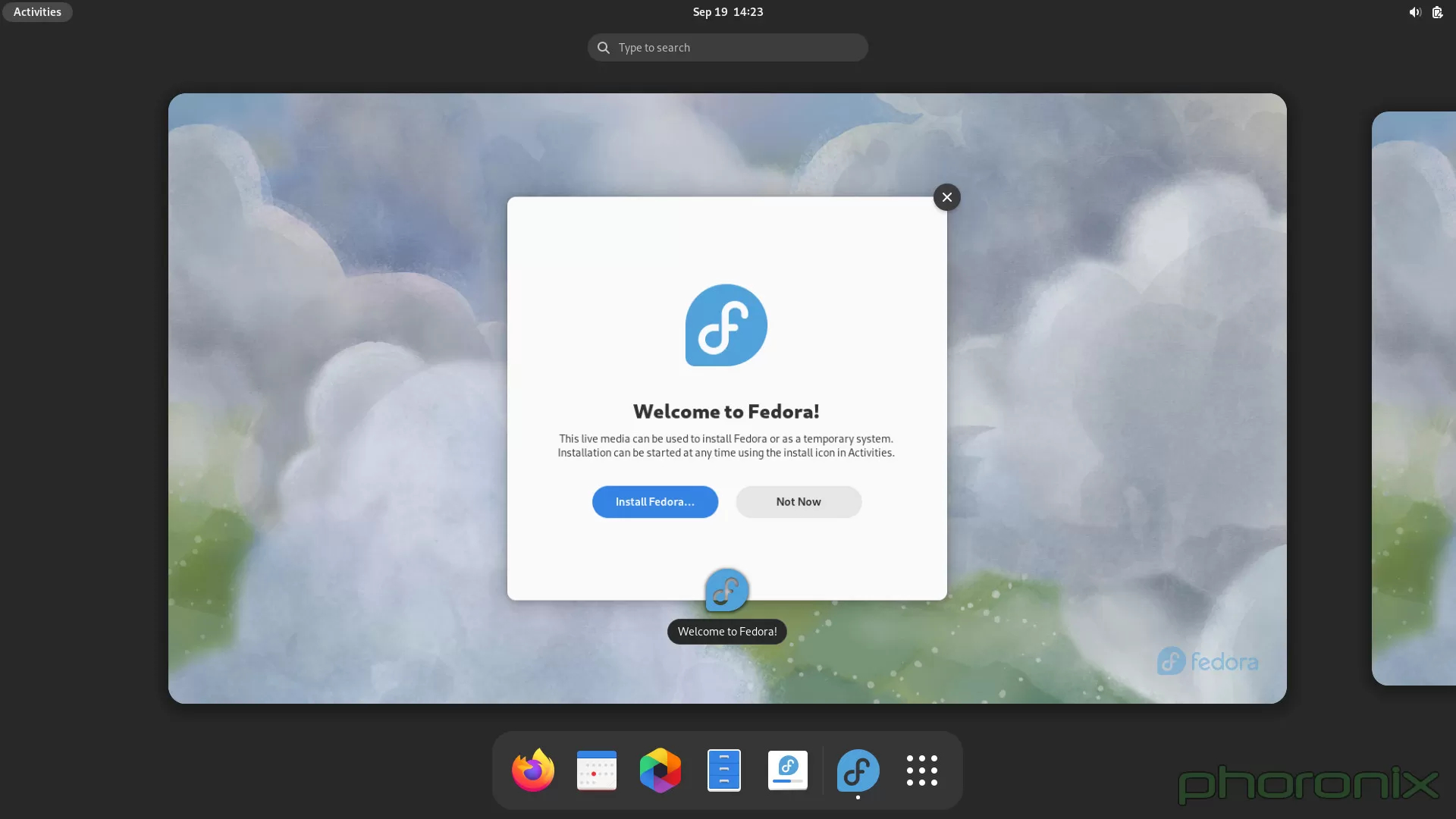This screenshot has width=1456, height=819.
Task: Open the volume indicator in top bar
Action: click(x=1415, y=12)
